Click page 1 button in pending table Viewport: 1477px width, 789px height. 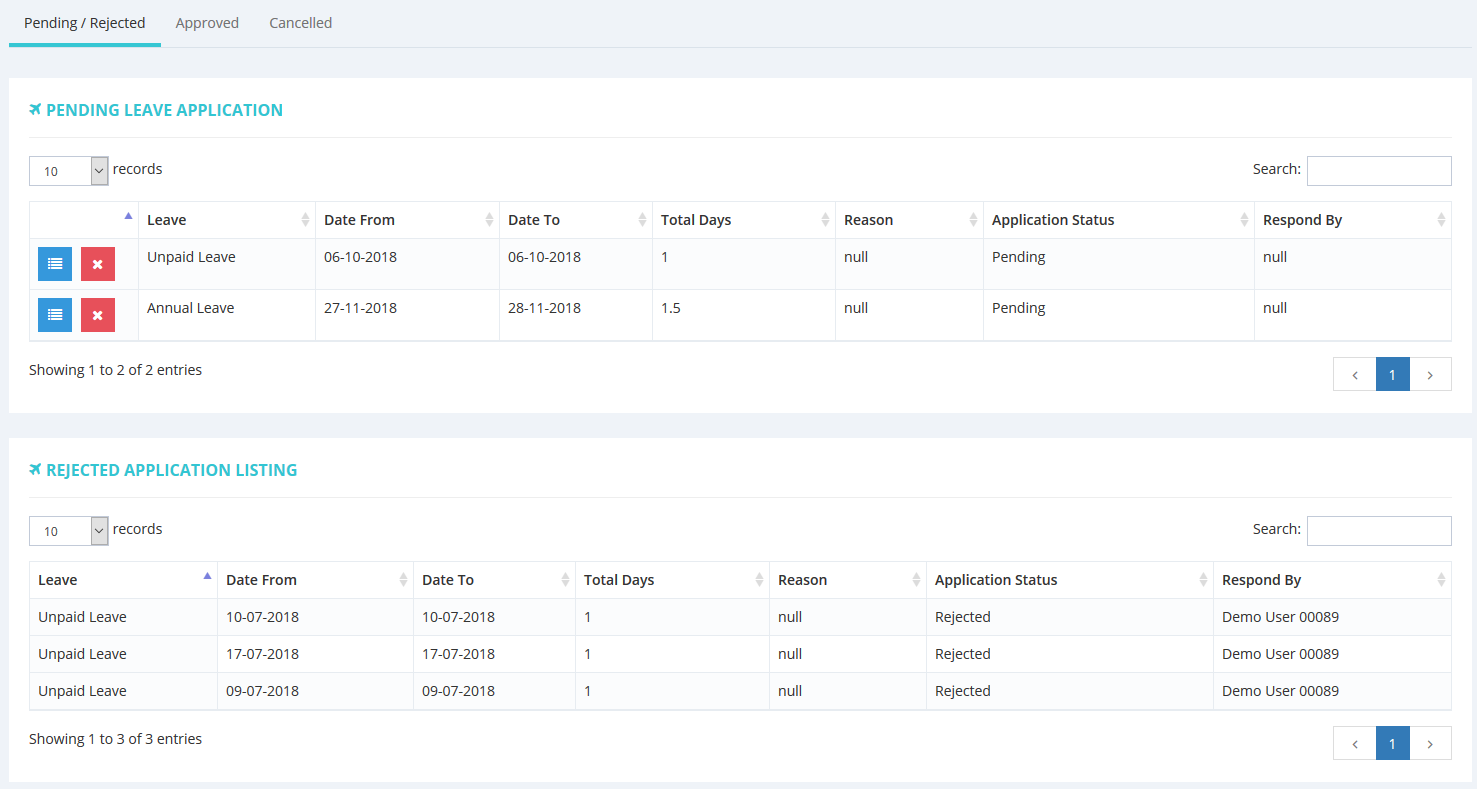(1392, 374)
